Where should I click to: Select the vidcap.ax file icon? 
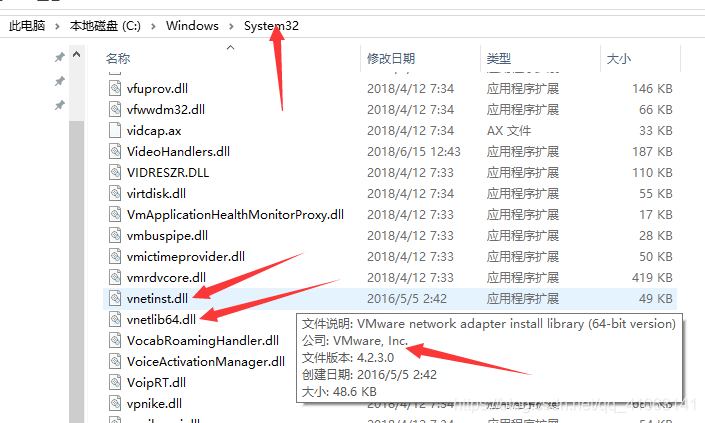(x=115, y=130)
